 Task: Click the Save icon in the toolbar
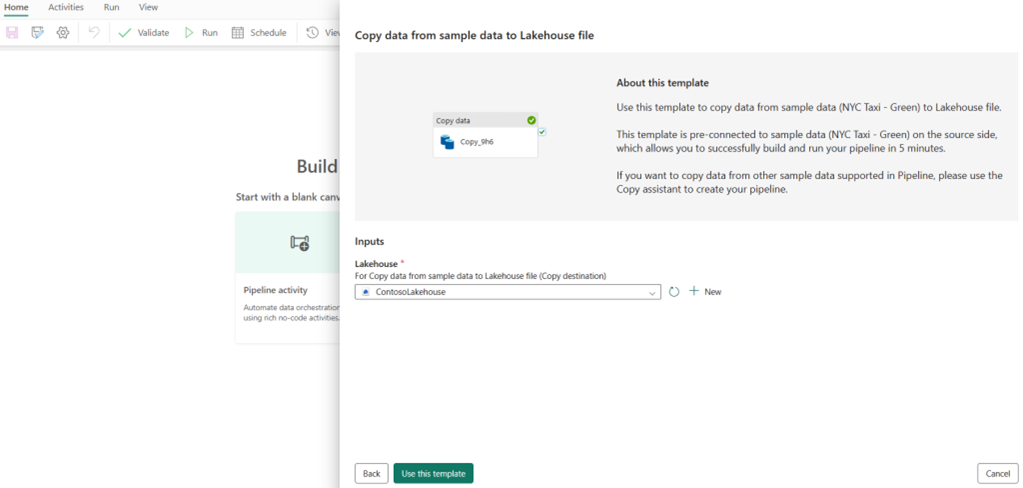tap(12, 33)
